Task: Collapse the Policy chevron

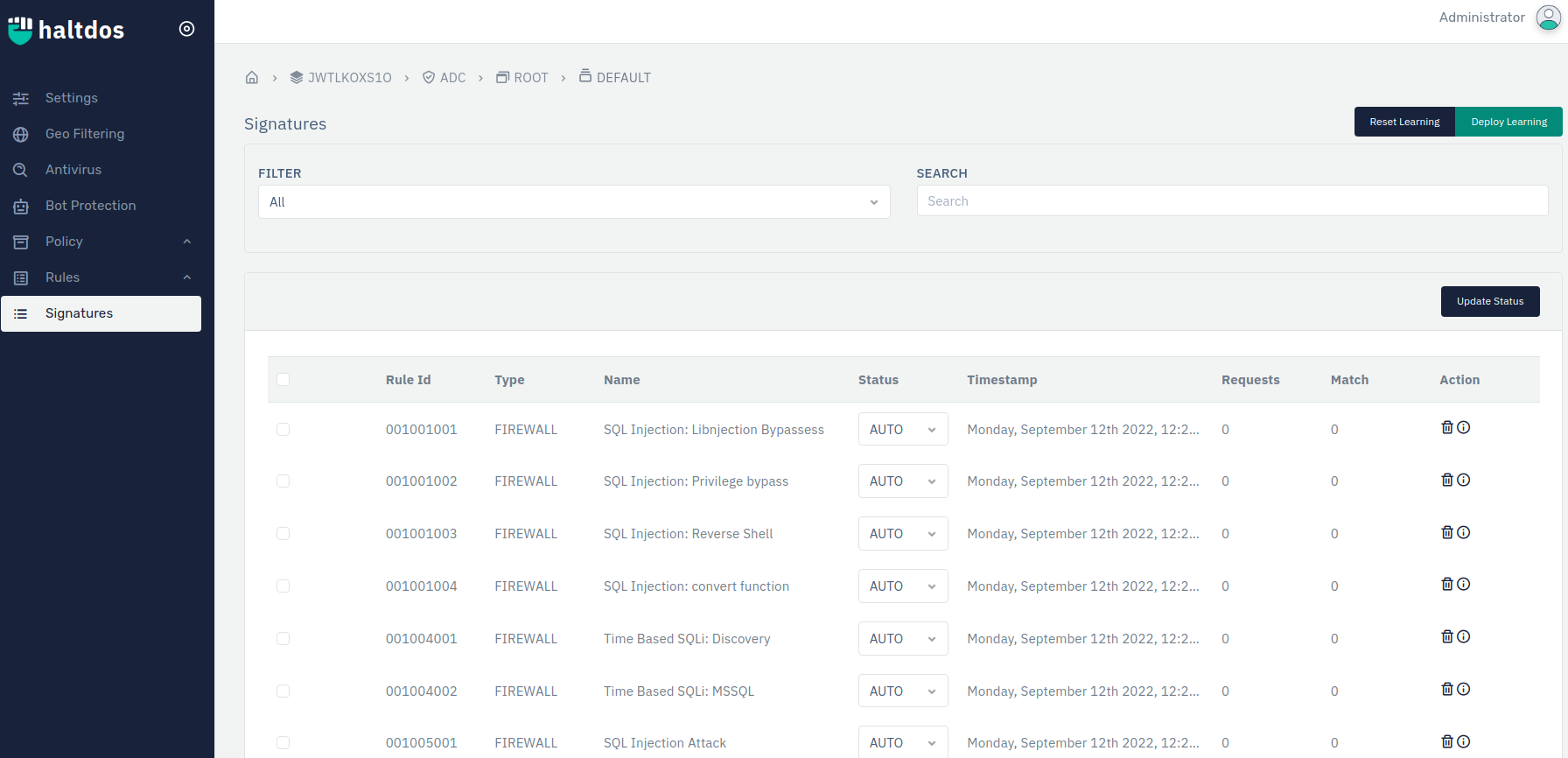Action: (186, 242)
